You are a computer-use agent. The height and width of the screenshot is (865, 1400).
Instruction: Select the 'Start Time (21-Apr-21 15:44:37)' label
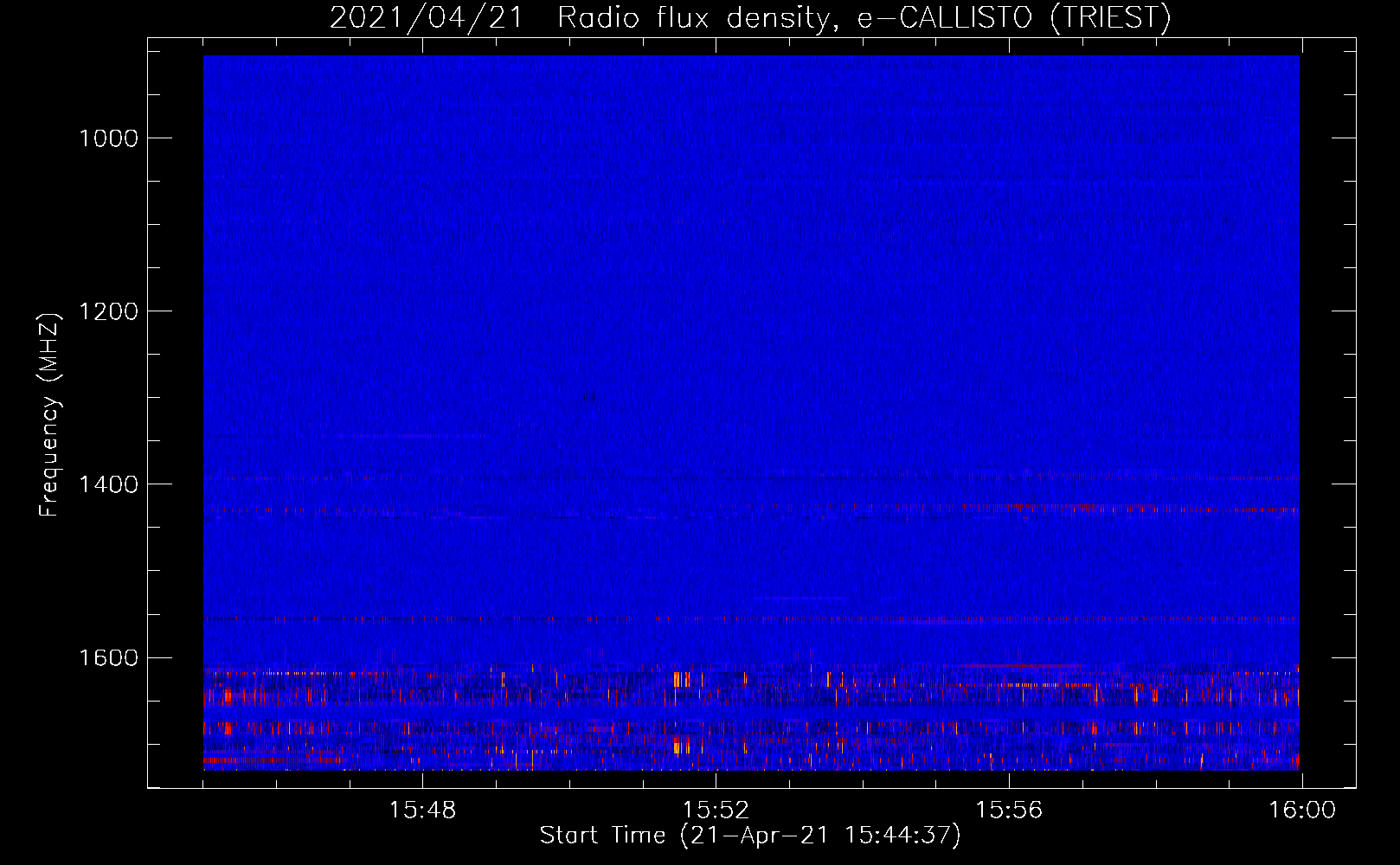click(x=750, y=836)
